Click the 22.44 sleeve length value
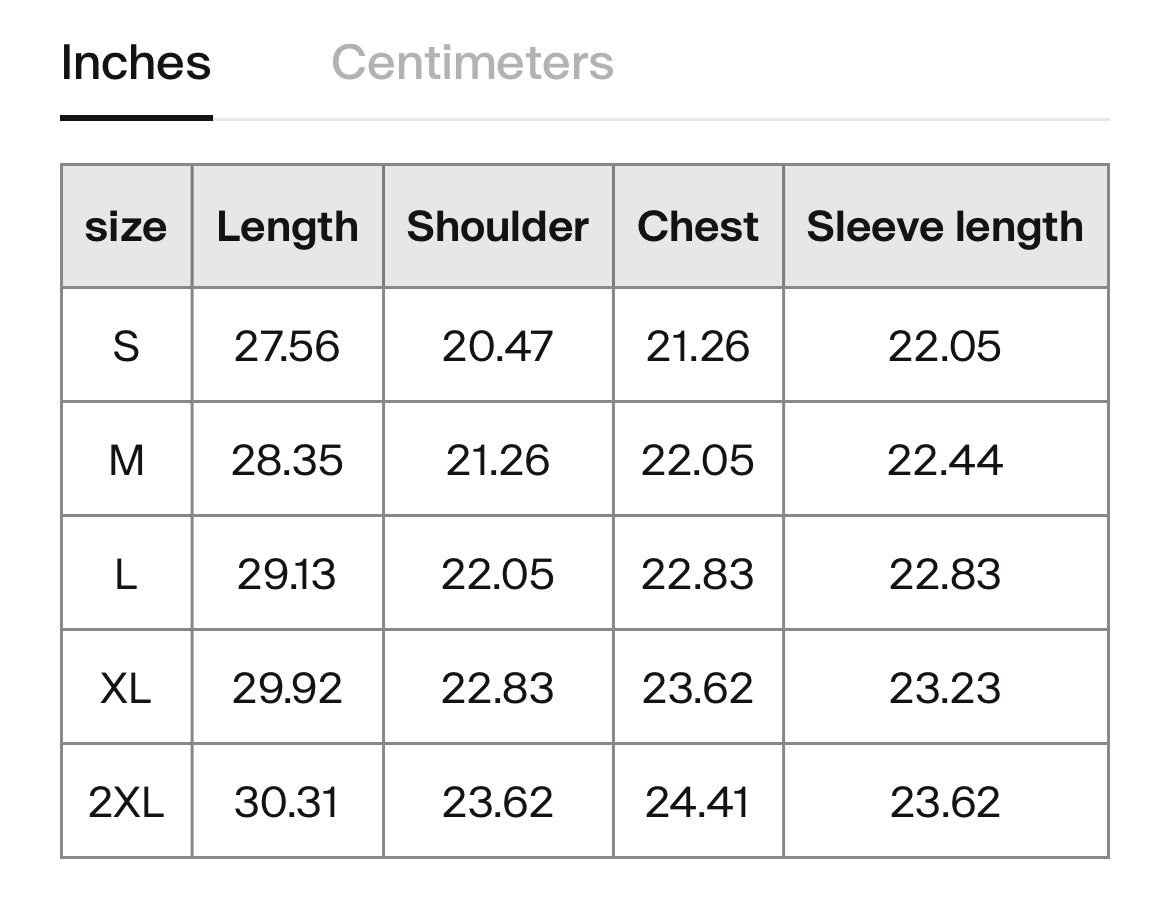Viewport: 1170px width, 904px height. [x=944, y=460]
